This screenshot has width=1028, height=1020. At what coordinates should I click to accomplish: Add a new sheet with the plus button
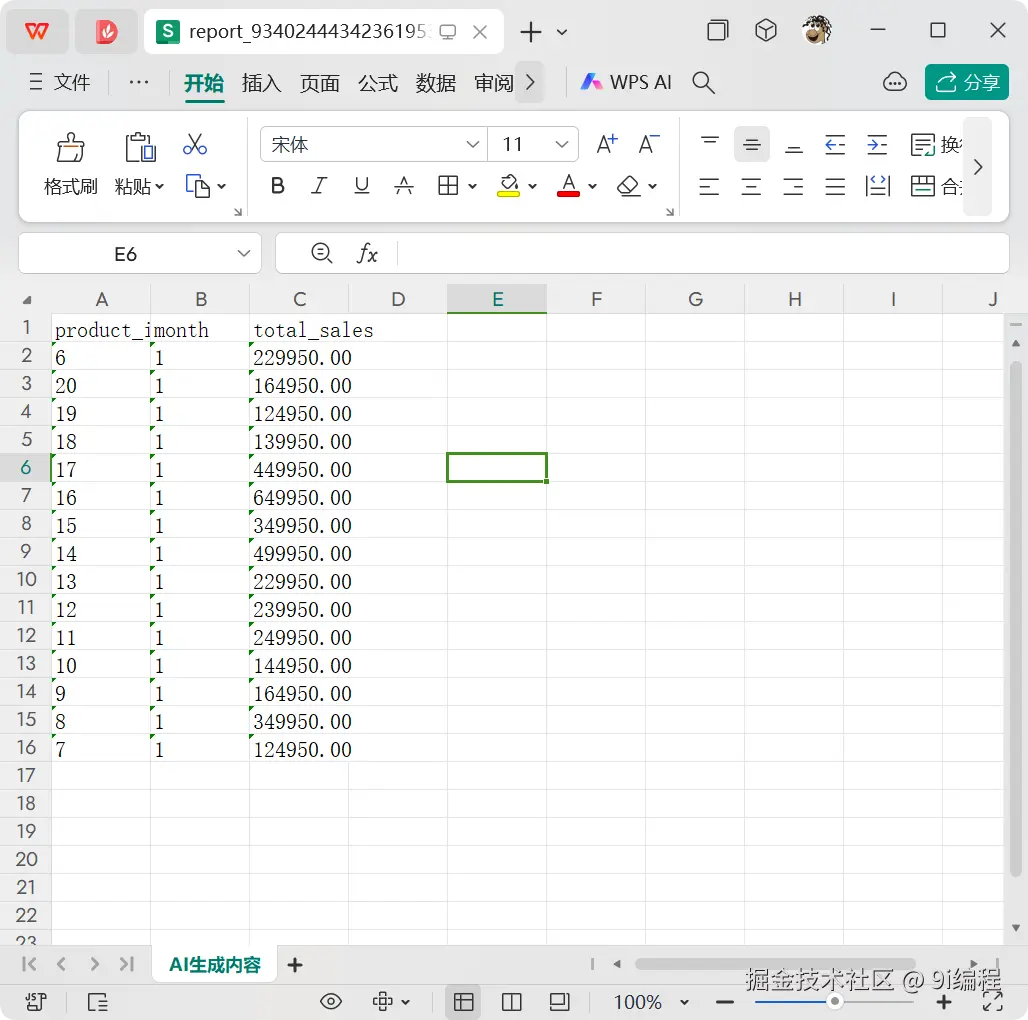[295, 965]
